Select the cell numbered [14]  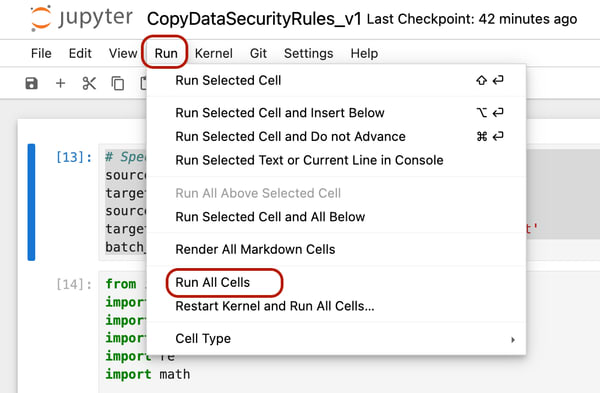click(74, 284)
